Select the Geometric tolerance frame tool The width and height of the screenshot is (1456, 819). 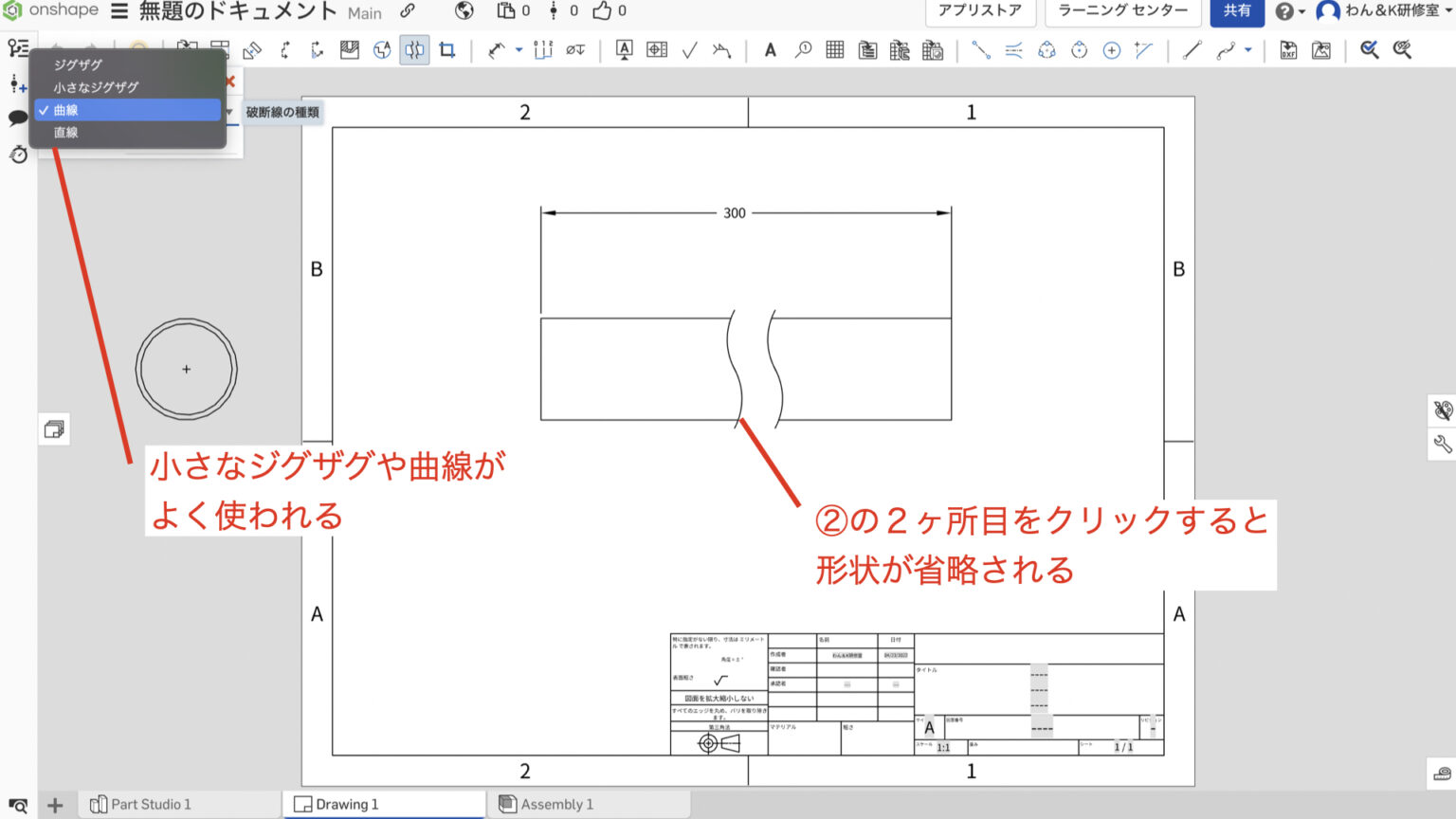[657, 50]
